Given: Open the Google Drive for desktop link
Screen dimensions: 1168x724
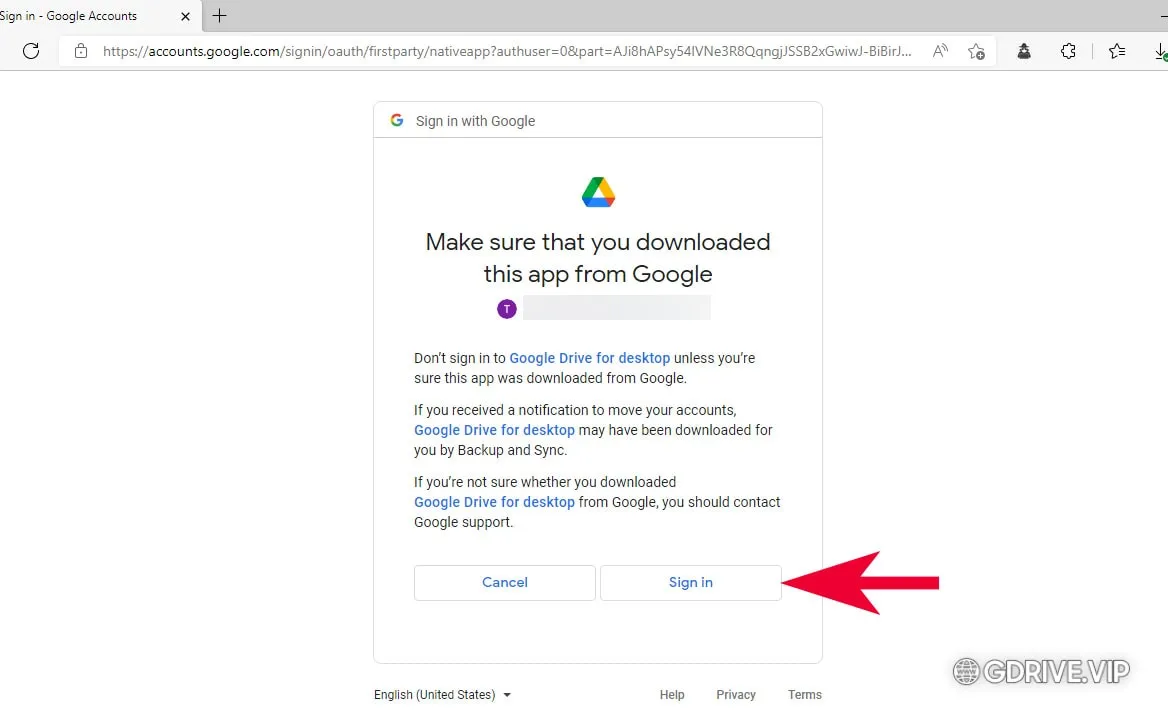Looking at the screenshot, I should click(589, 357).
